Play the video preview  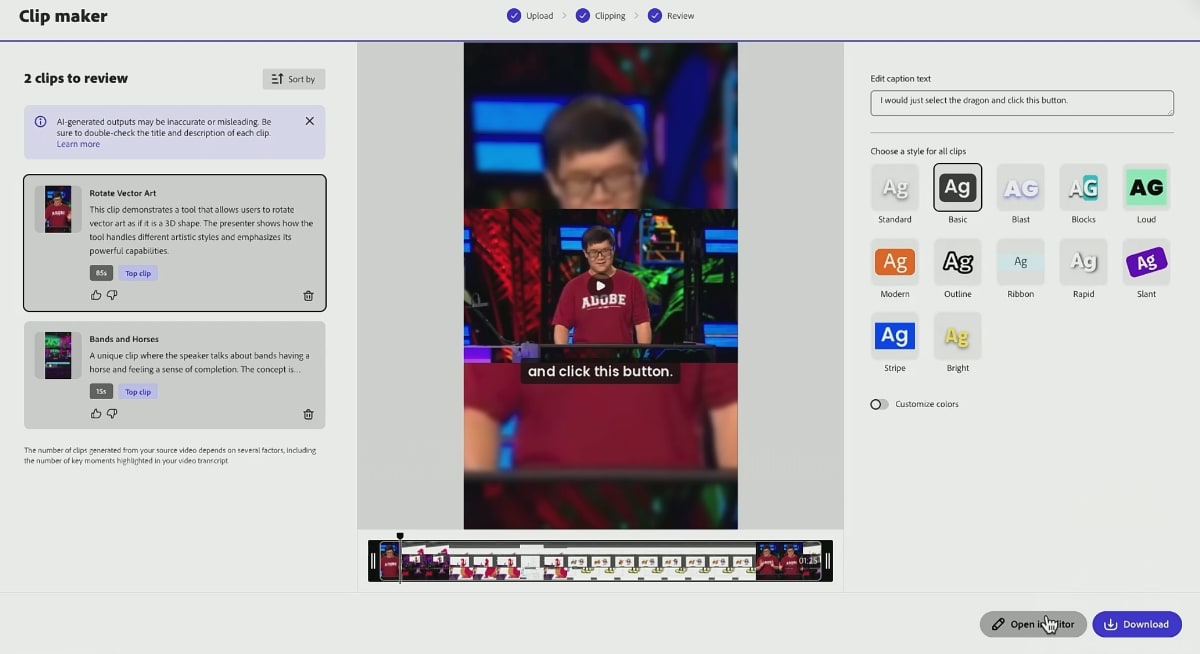tap(600, 286)
